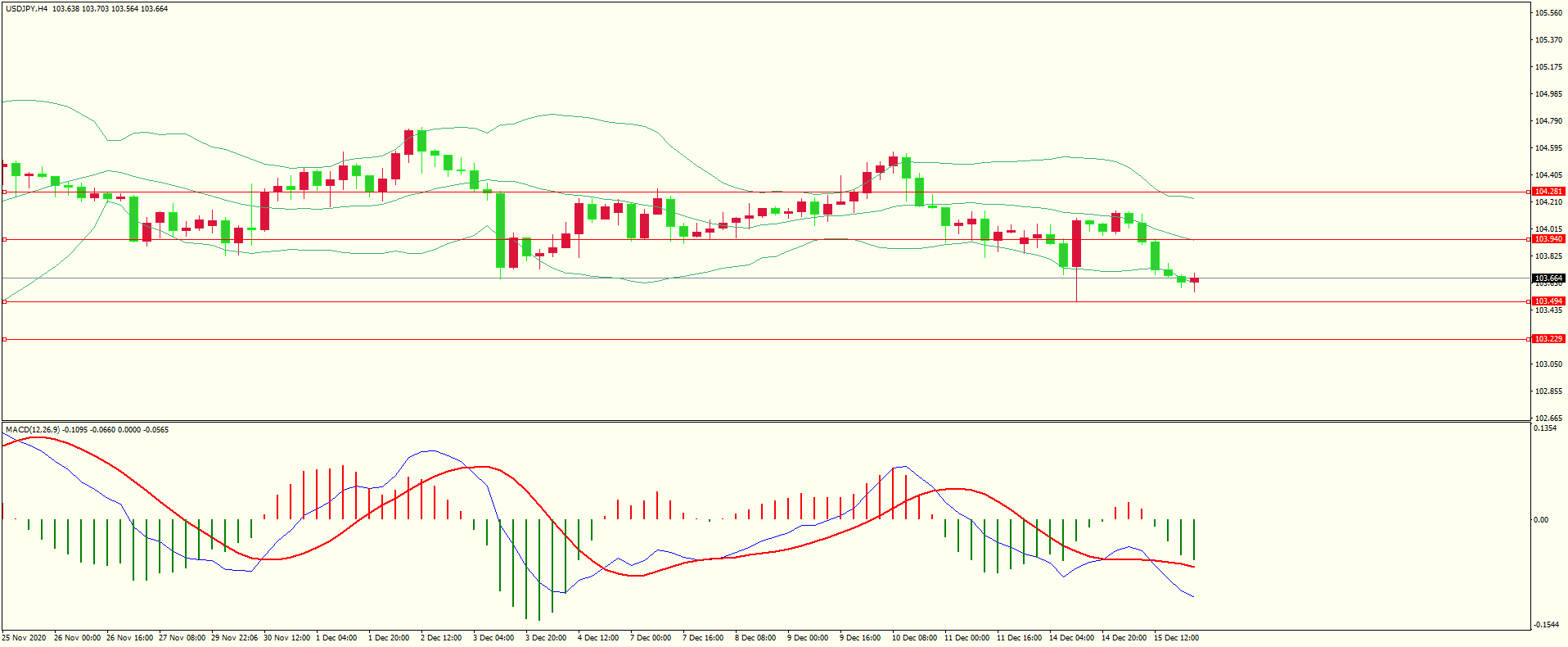The width and height of the screenshot is (1568, 647).
Task: Click the 1 Dec 20:00 time label
Action: (x=389, y=638)
